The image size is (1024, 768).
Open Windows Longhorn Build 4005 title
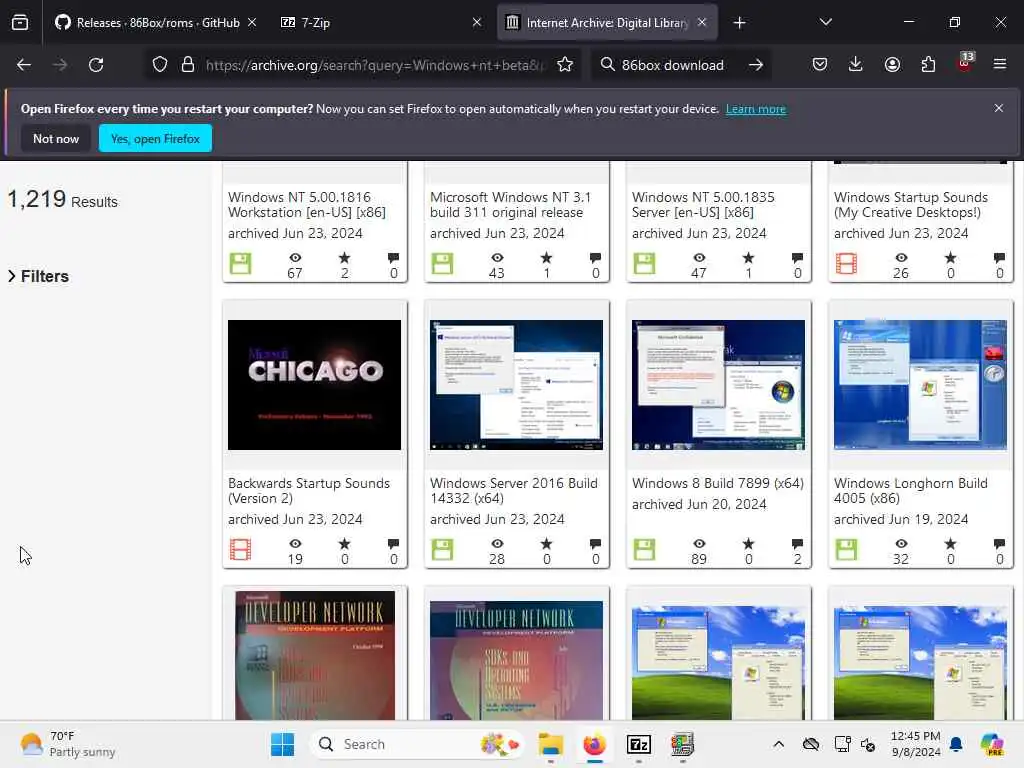(910, 490)
